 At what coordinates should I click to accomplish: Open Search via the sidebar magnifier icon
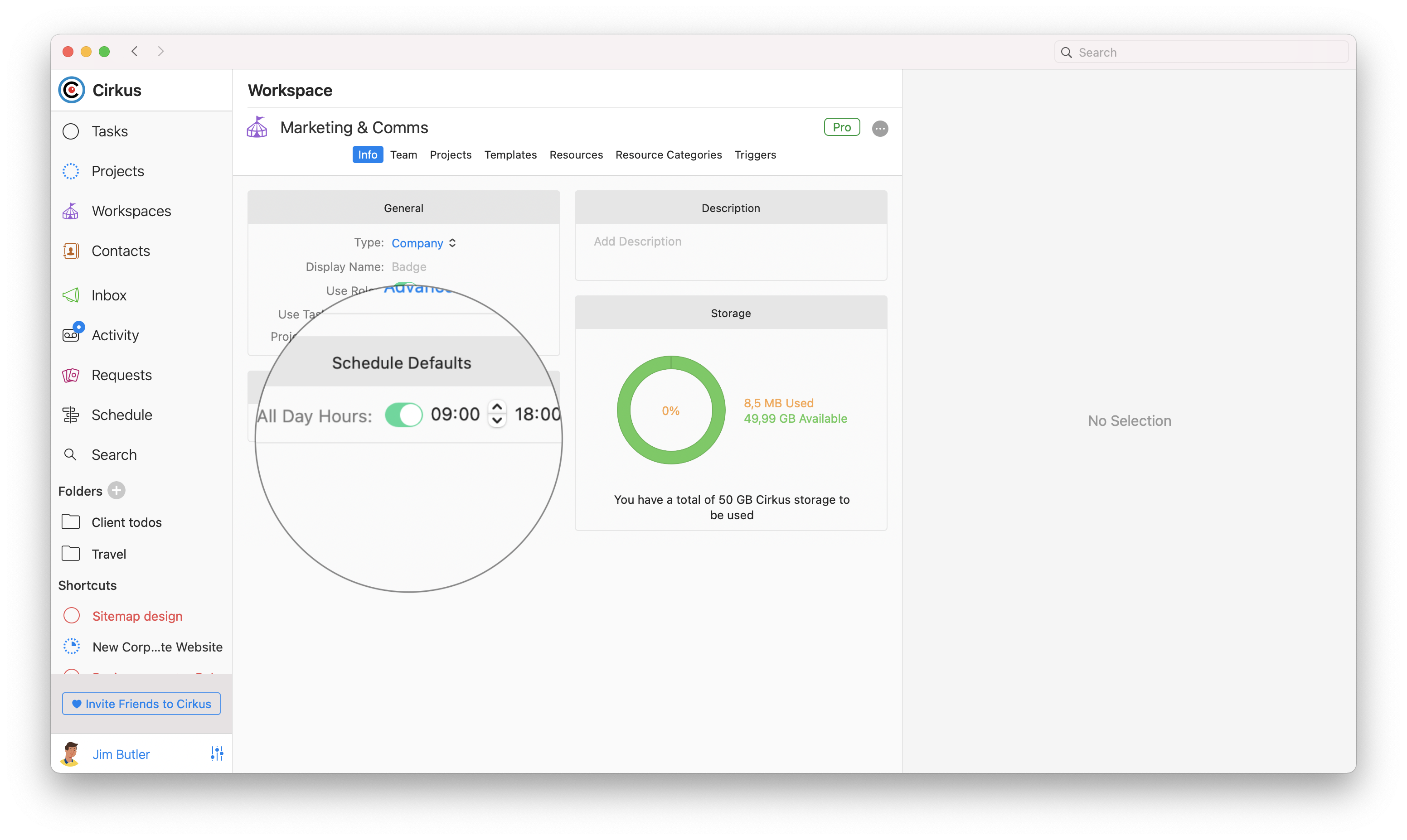[x=70, y=454]
